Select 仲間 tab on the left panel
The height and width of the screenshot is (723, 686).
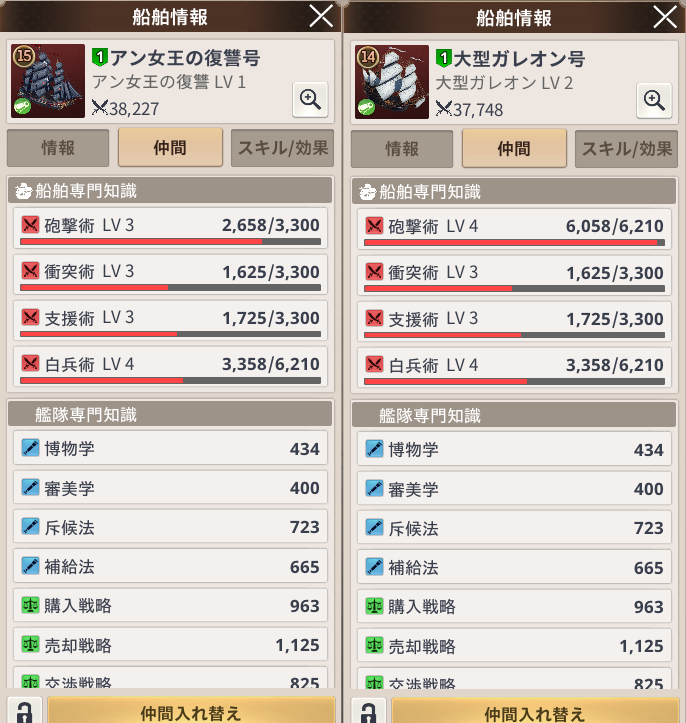coord(171,148)
